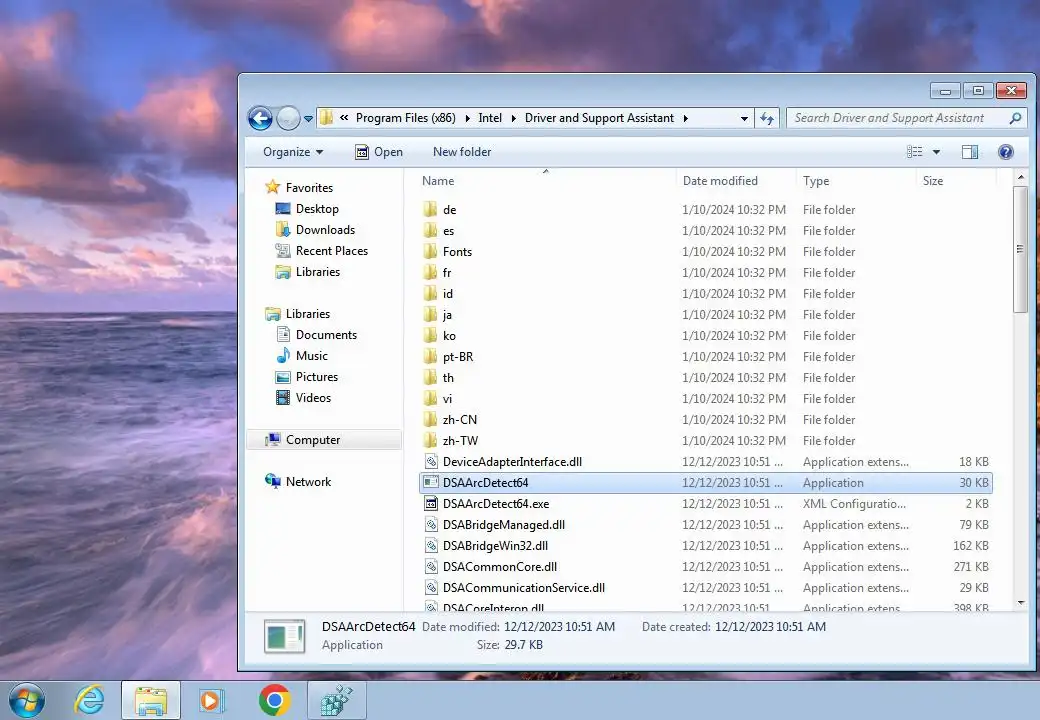
Task: Expand the view options dropdown arrow
Action: click(x=937, y=152)
